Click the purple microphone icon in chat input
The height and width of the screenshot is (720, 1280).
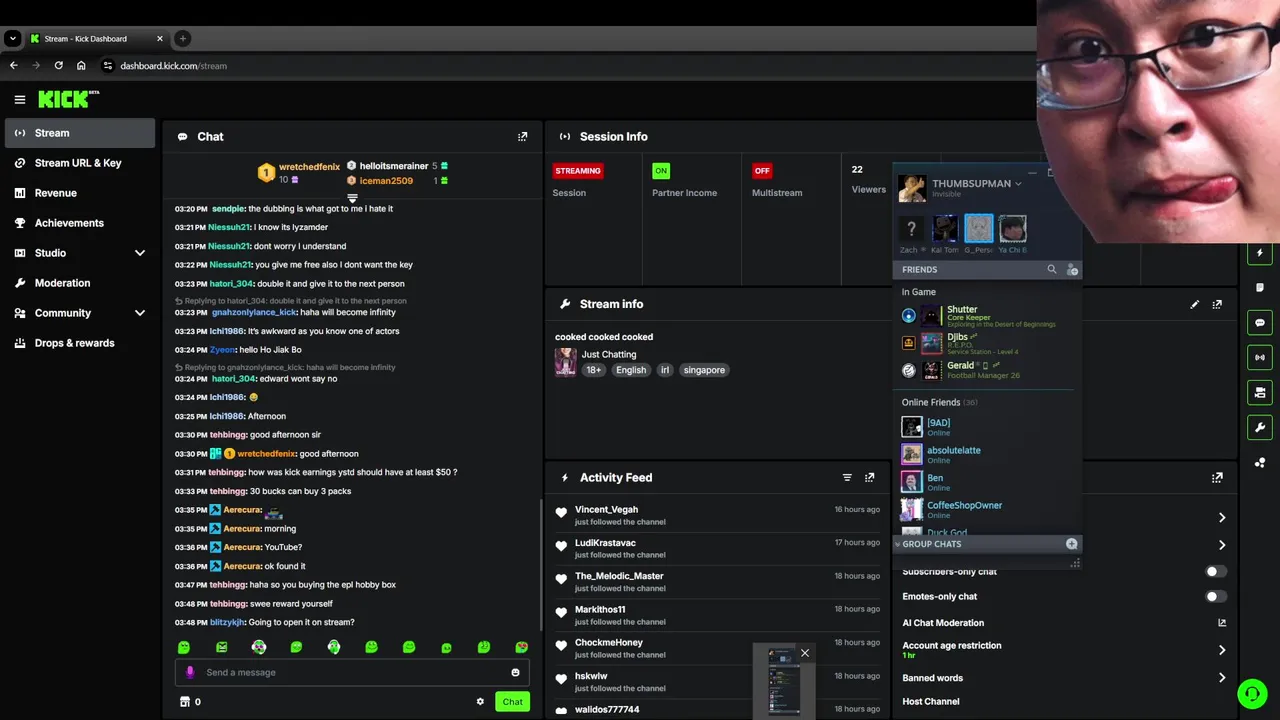pos(190,673)
